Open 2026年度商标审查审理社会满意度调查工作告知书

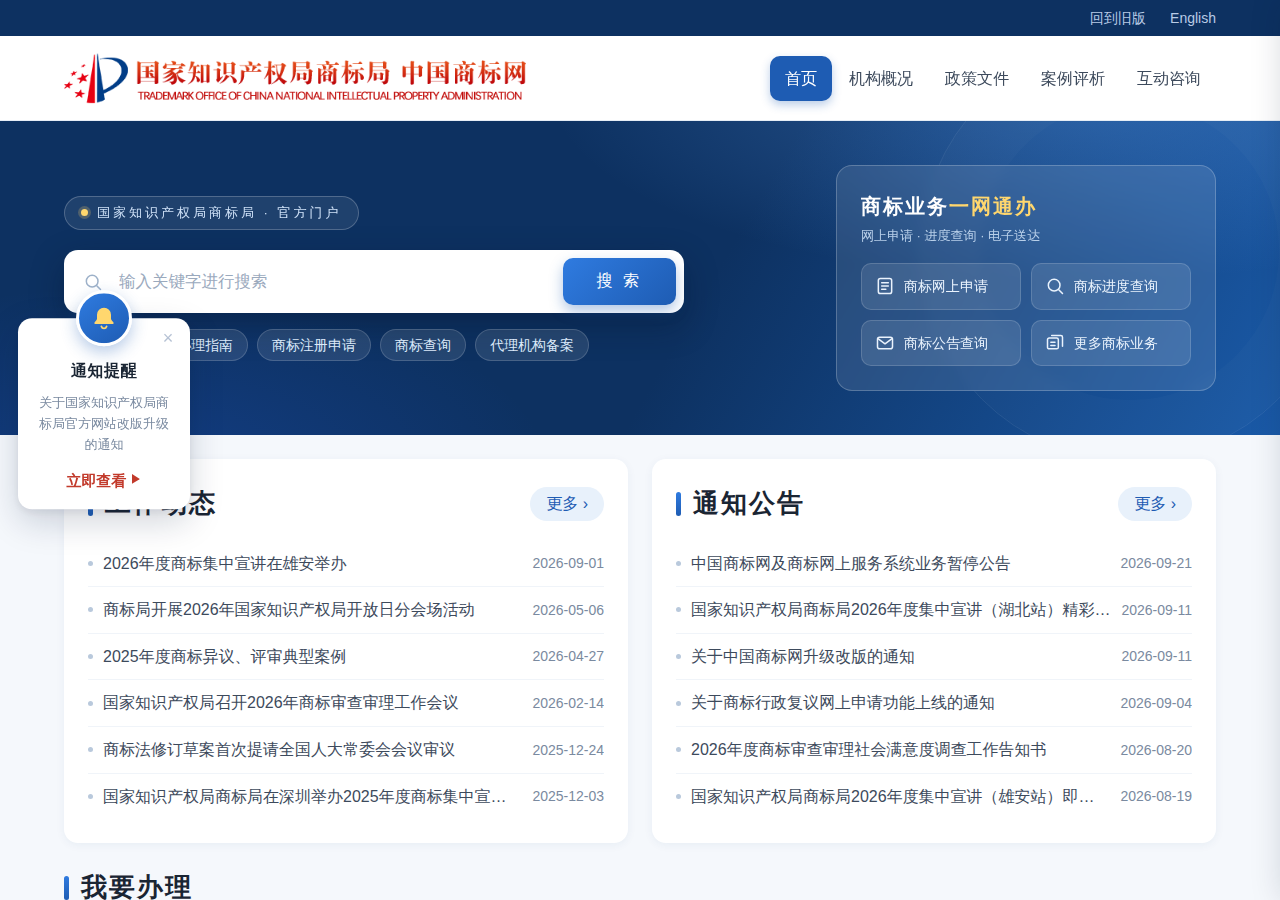coord(934,750)
